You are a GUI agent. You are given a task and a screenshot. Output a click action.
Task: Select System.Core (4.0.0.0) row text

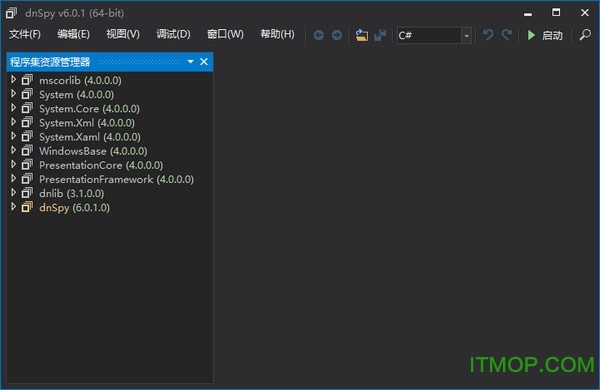(x=89, y=109)
